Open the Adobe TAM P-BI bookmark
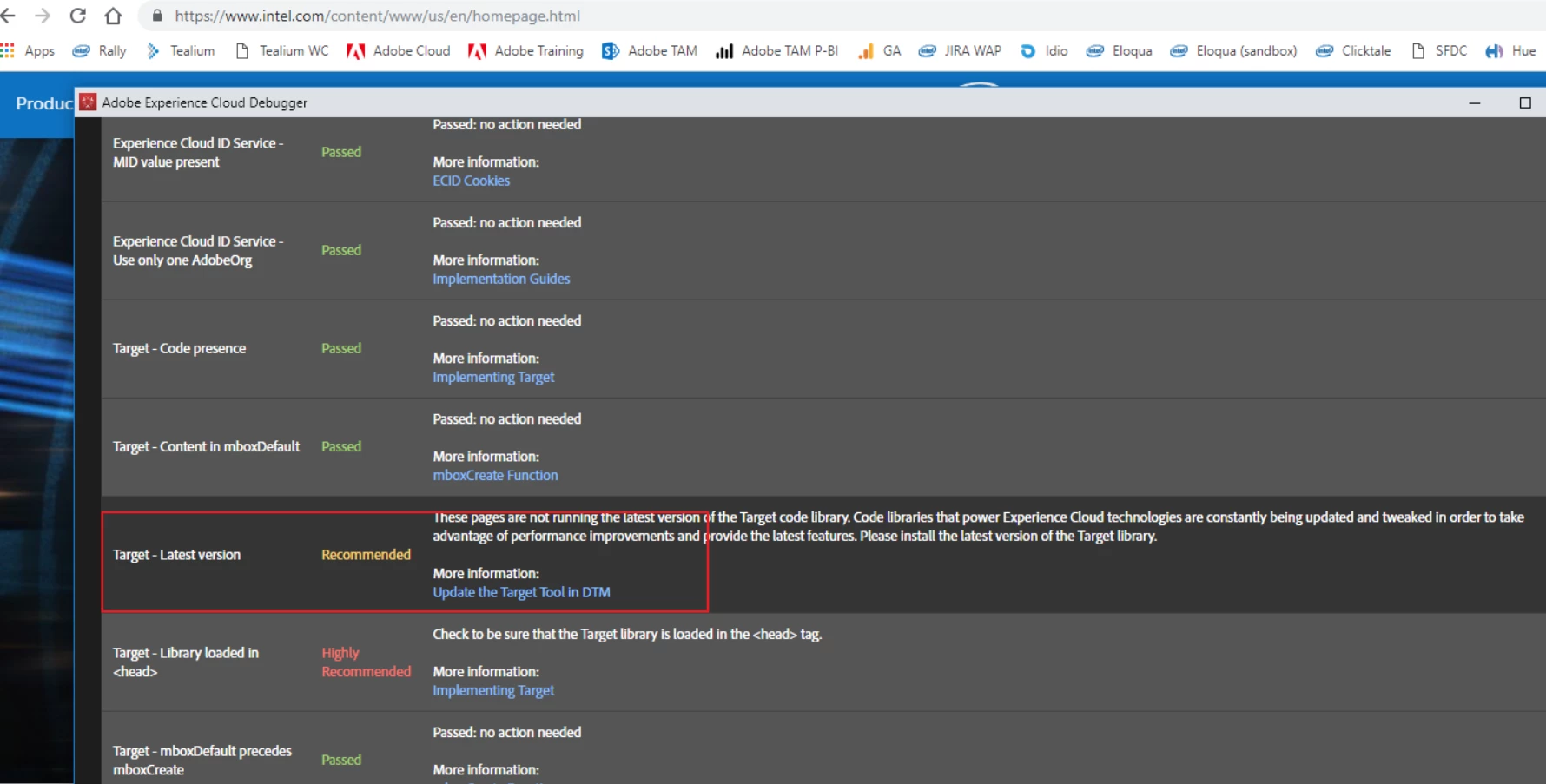1546x784 pixels. coord(776,51)
